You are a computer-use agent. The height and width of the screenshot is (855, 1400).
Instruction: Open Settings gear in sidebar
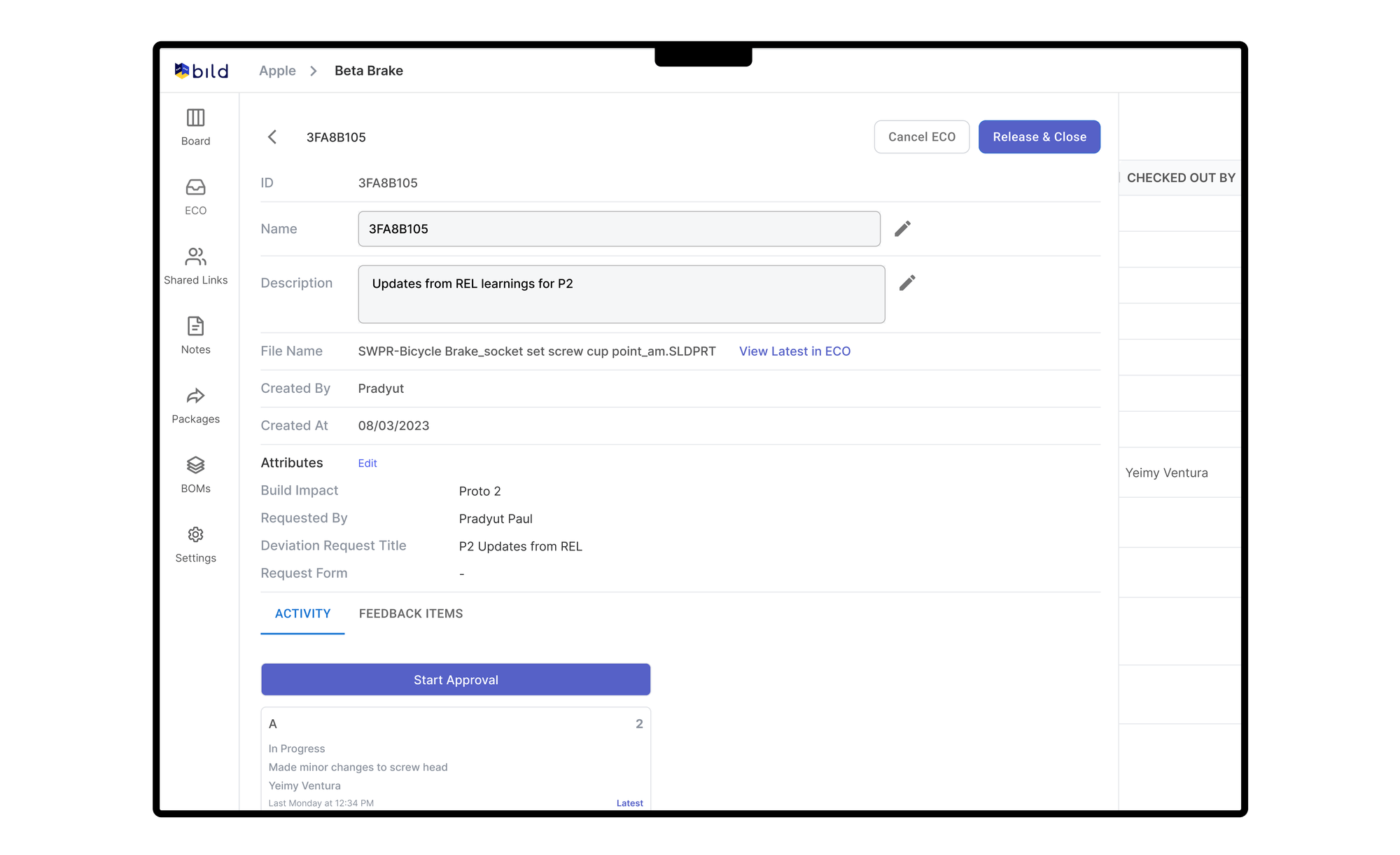coord(195,535)
